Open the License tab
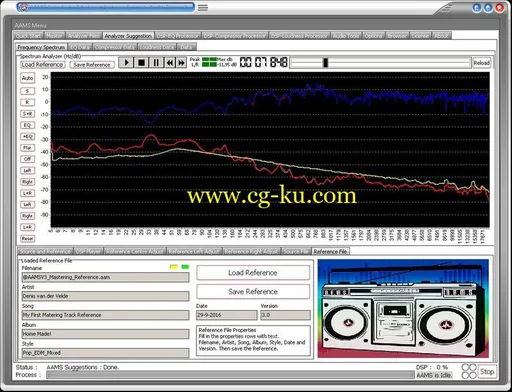The height and width of the screenshot is (392, 512). 420,36
